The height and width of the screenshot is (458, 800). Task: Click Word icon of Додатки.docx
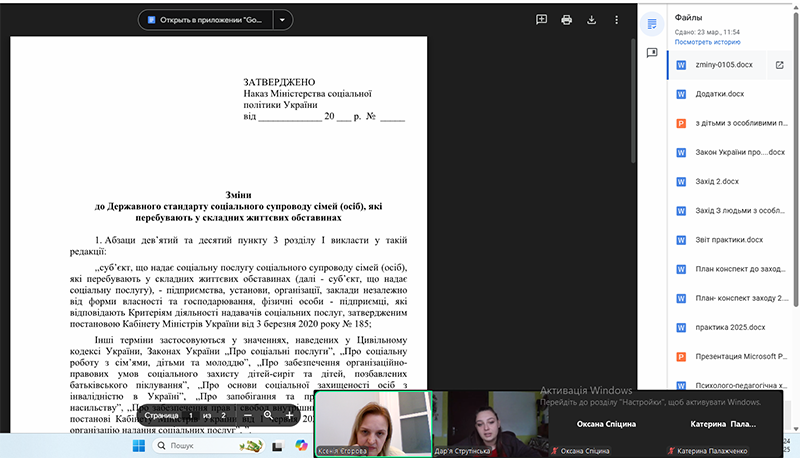tap(681, 94)
